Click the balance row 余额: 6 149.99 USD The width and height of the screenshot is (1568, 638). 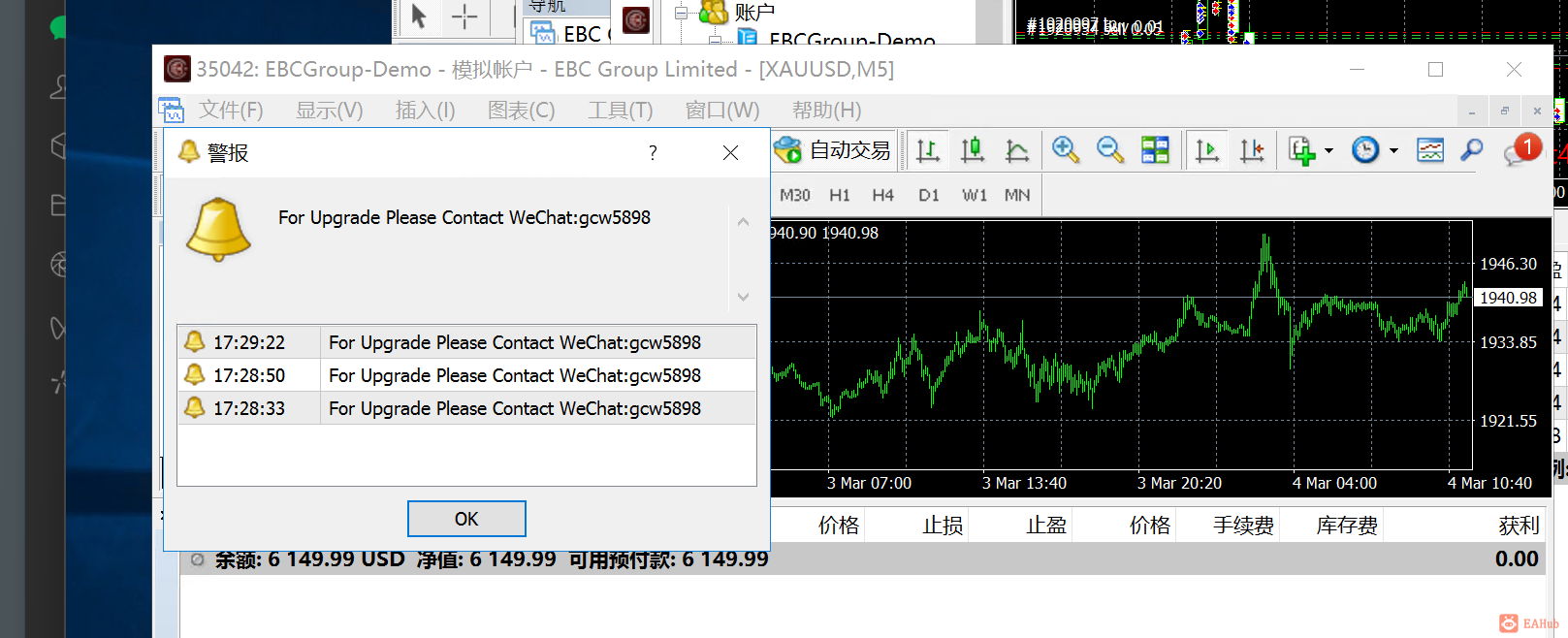point(863,559)
